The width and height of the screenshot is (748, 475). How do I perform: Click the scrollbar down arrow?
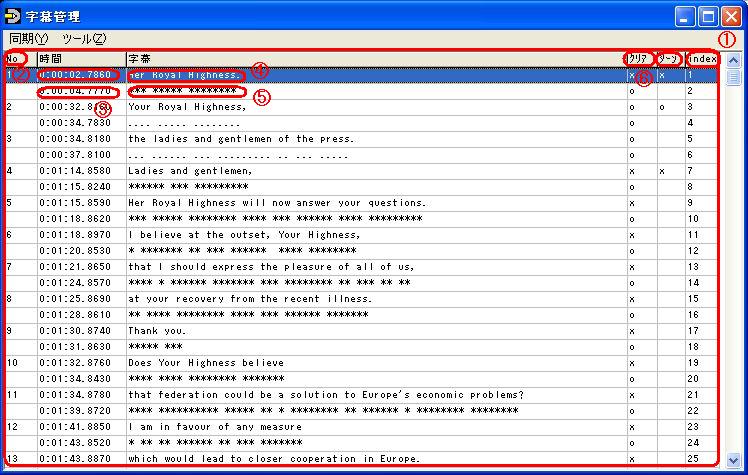tap(733, 460)
